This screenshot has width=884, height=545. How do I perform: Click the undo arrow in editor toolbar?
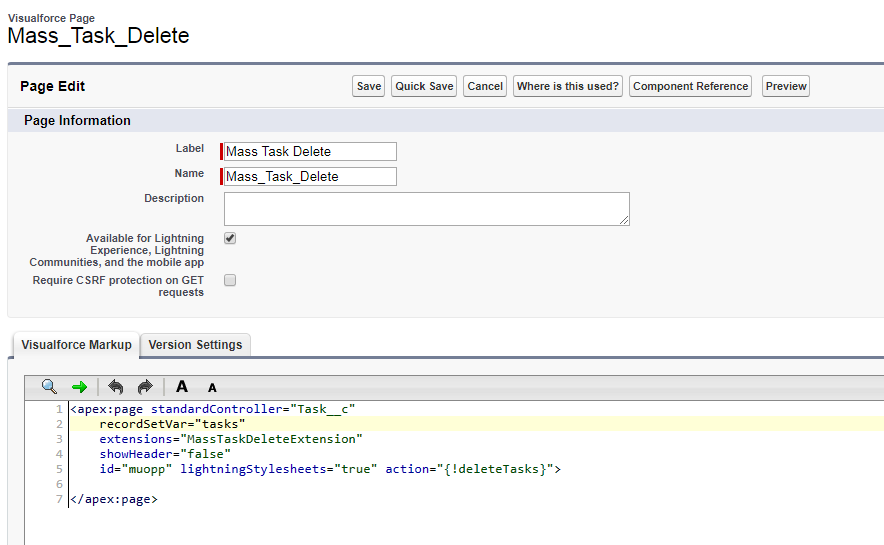[116, 387]
